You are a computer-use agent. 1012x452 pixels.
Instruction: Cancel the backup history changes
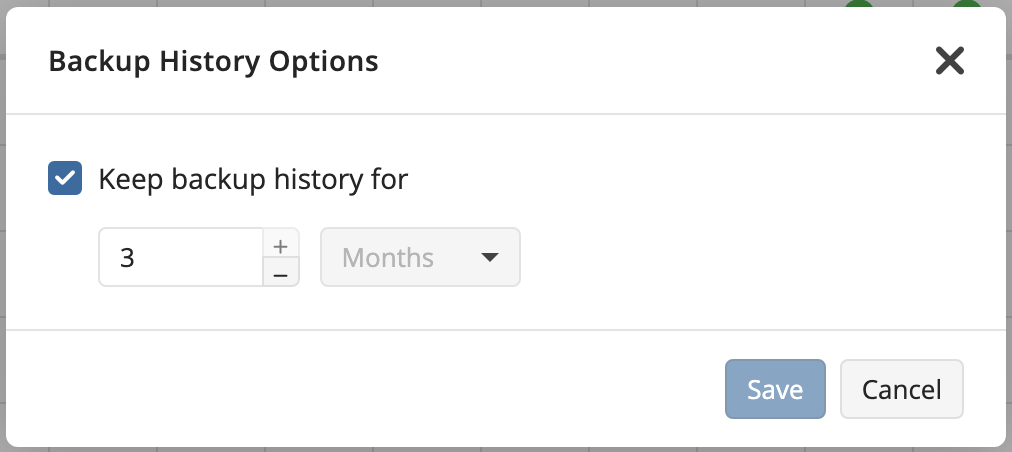(x=902, y=389)
